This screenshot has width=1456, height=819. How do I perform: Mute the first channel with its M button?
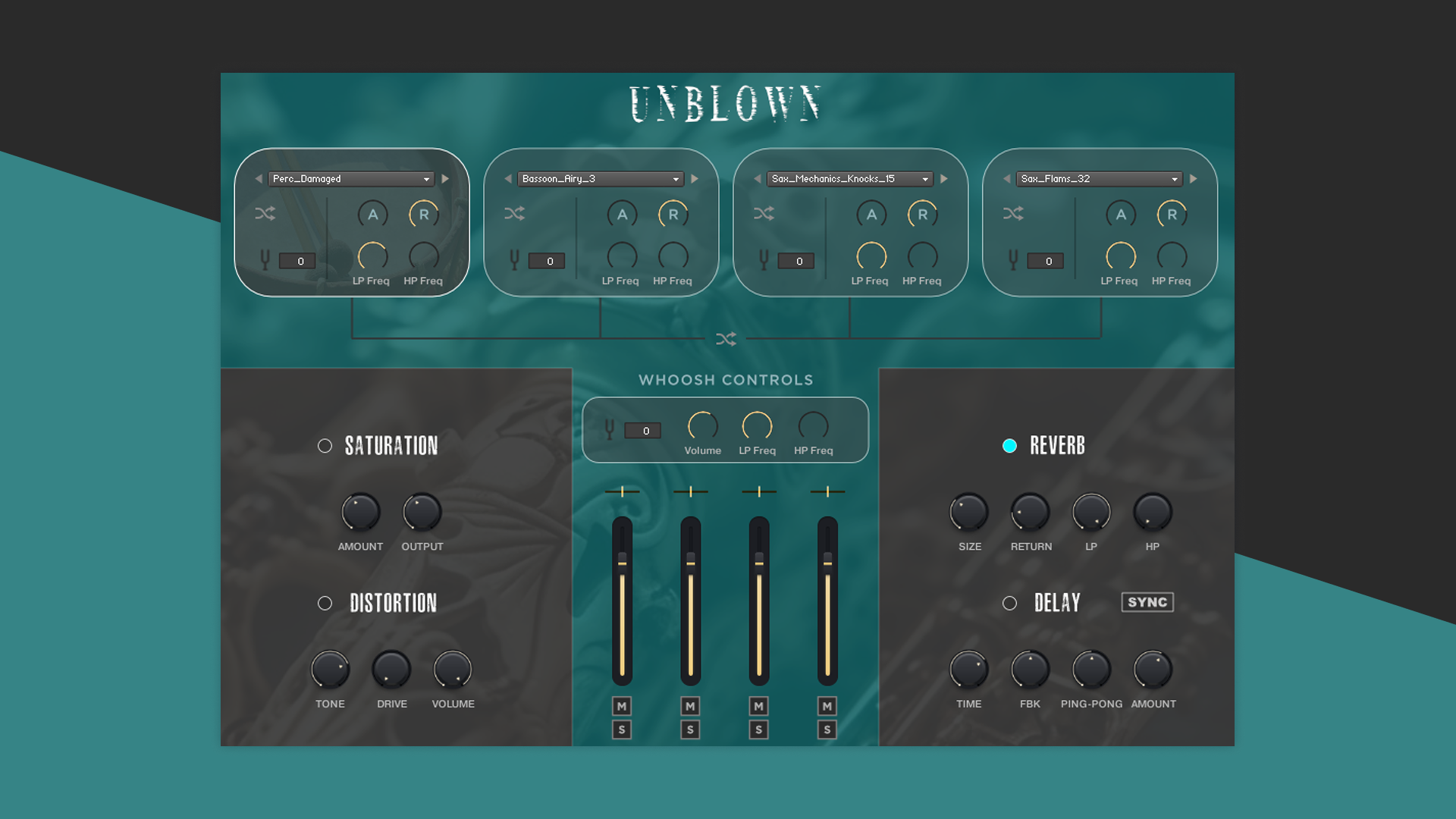coord(622,706)
